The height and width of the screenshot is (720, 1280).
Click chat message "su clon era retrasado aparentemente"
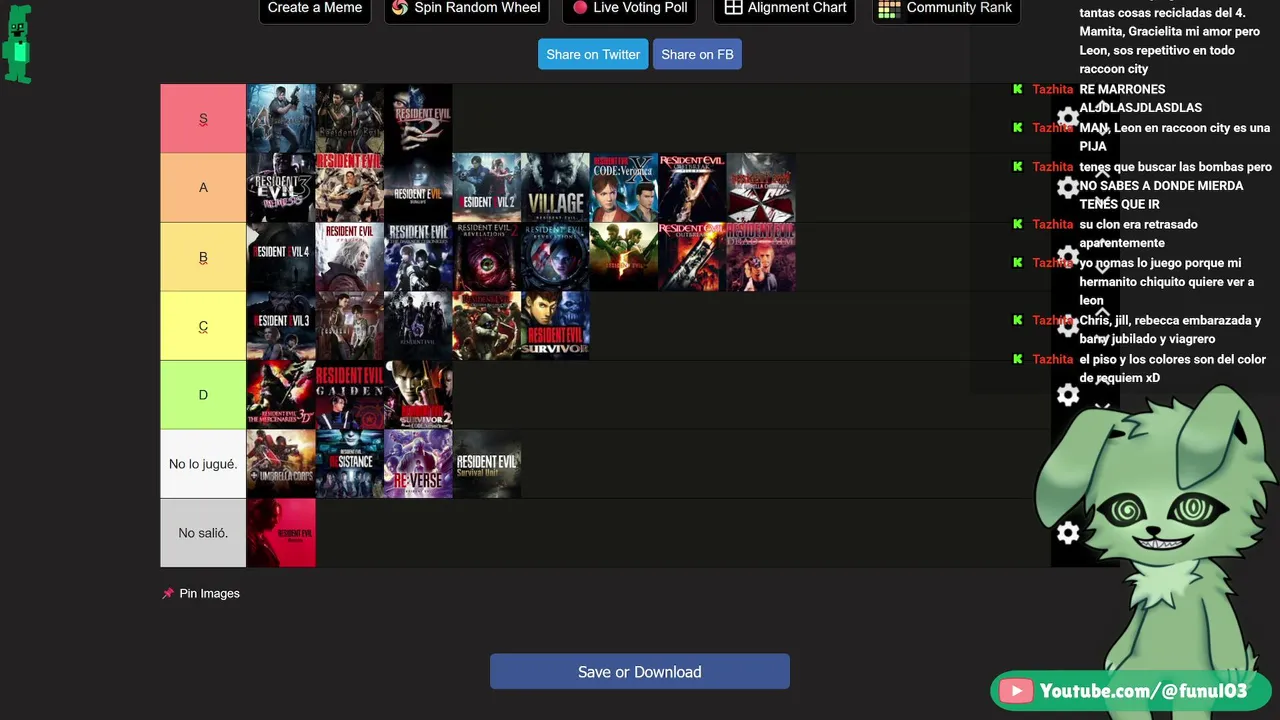[x=1138, y=233]
